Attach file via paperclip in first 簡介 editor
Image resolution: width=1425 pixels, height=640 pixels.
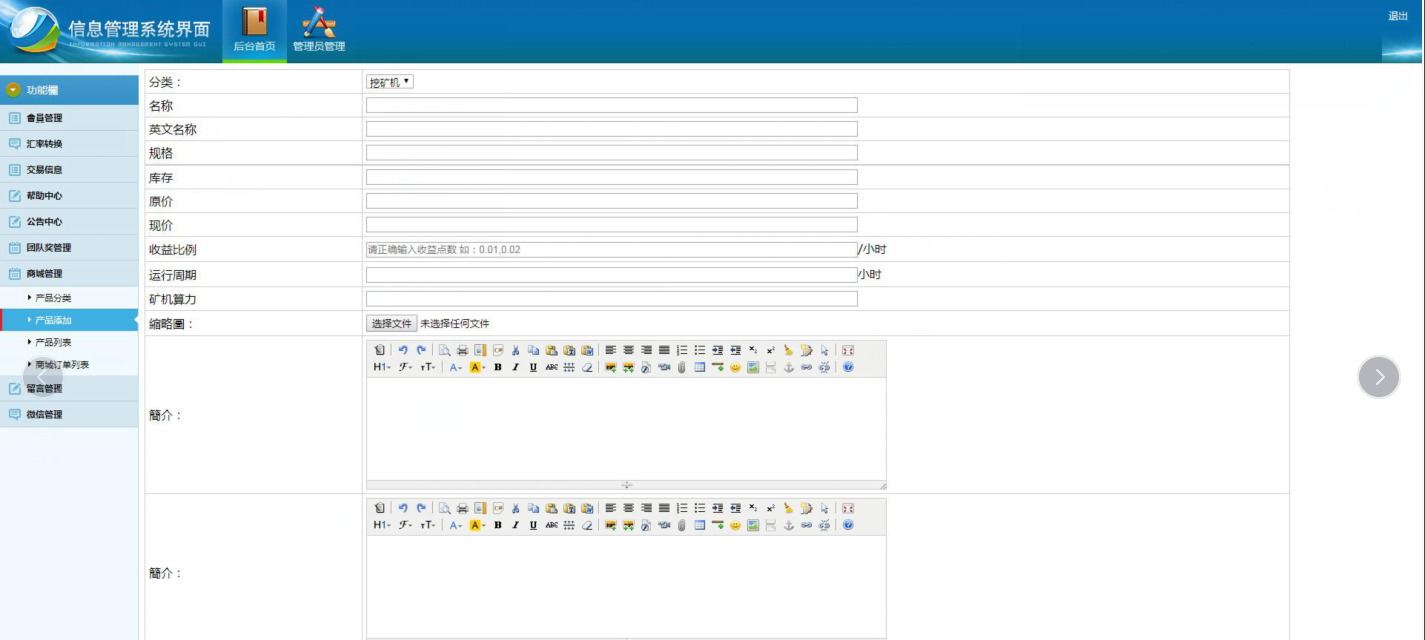682,367
